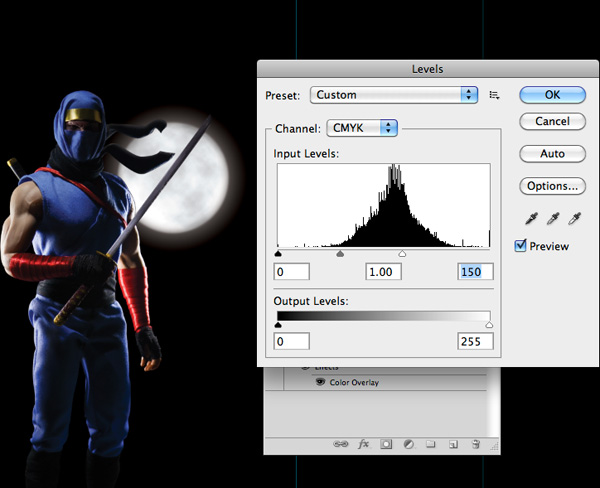Open the Preset dropdown

pos(394,95)
